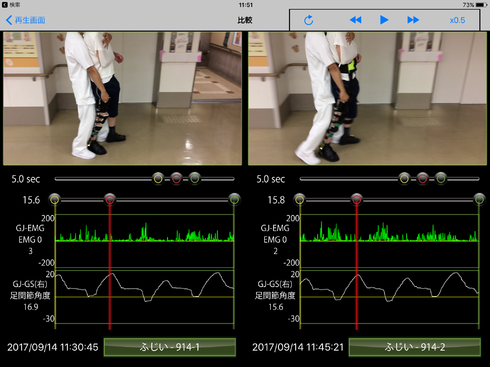Tap the reload circular arrow icon
This screenshot has width=490, height=367.
click(x=308, y=20)
